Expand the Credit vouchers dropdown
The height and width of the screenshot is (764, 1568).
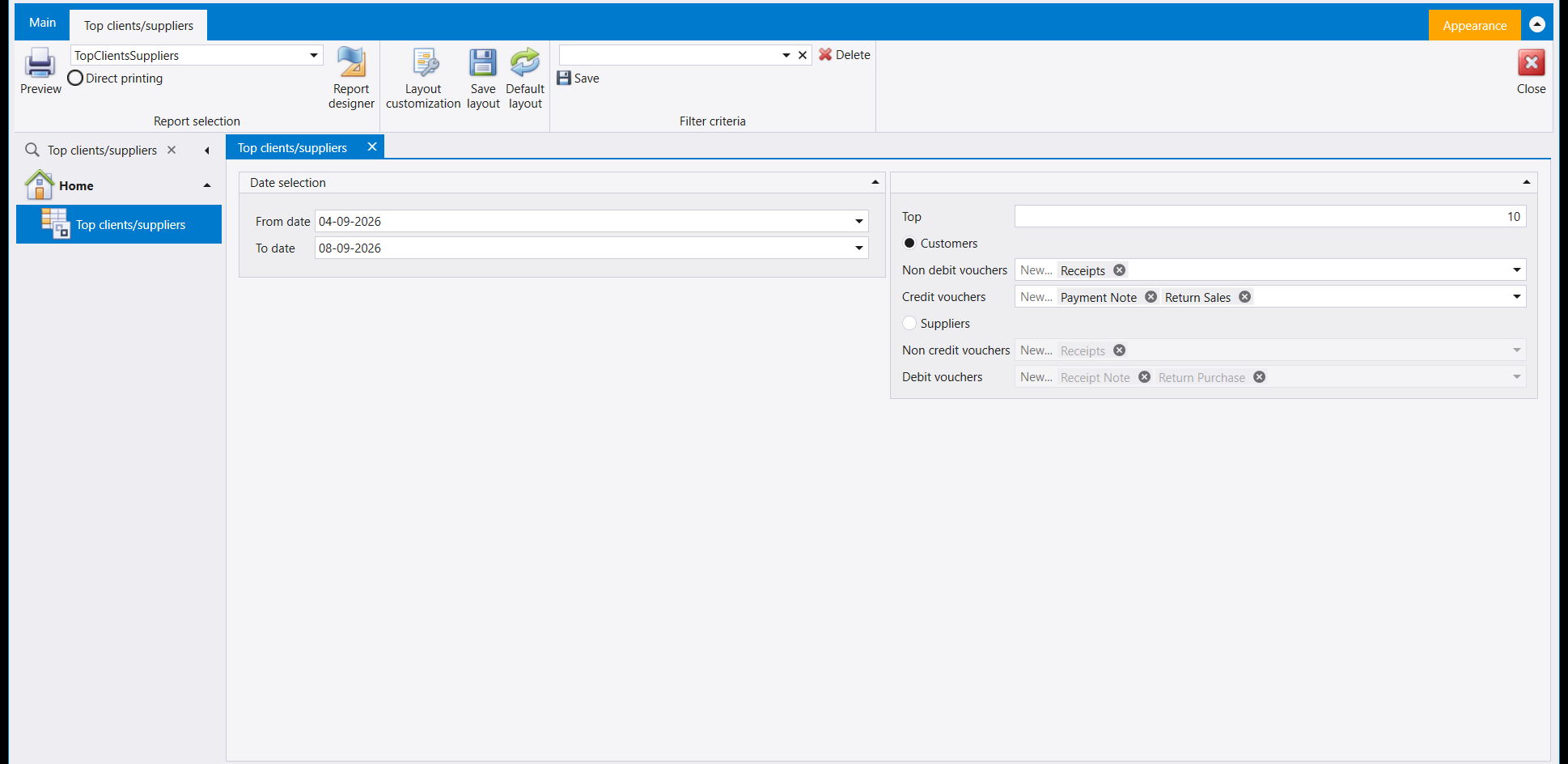point(1517,297)
